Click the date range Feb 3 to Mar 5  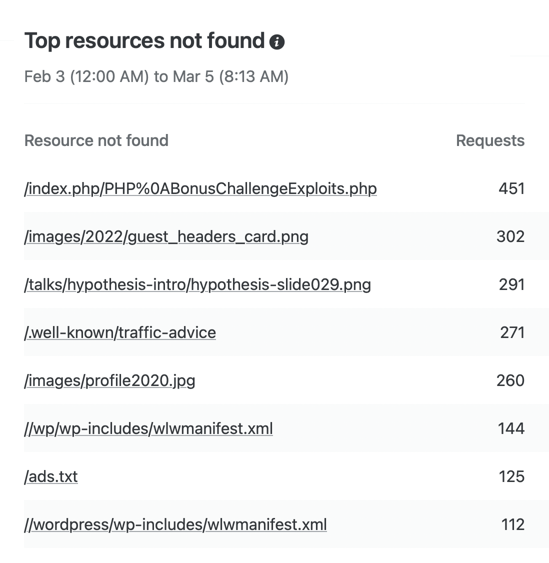tap(156, 76)
